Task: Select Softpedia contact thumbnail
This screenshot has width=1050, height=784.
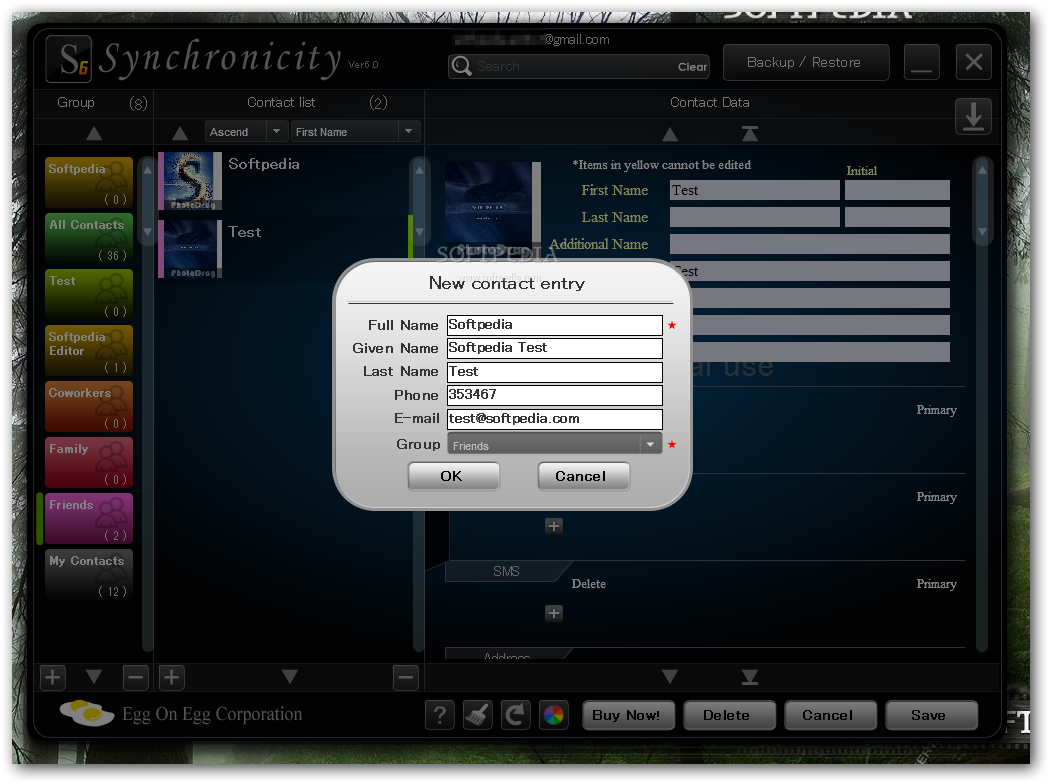Action: pos(190,181)
